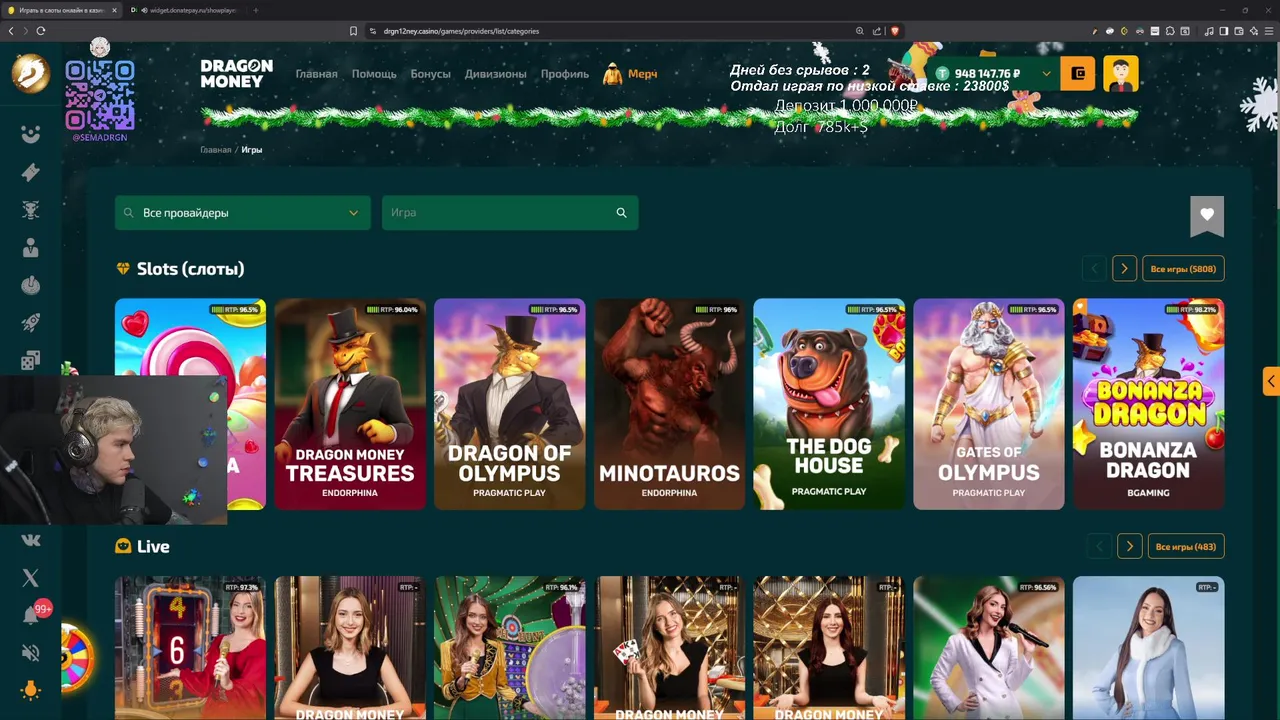Open Все игры (5808) slots list
The height and width of the screenshot is (720, 1280).
click(1183, 269)
